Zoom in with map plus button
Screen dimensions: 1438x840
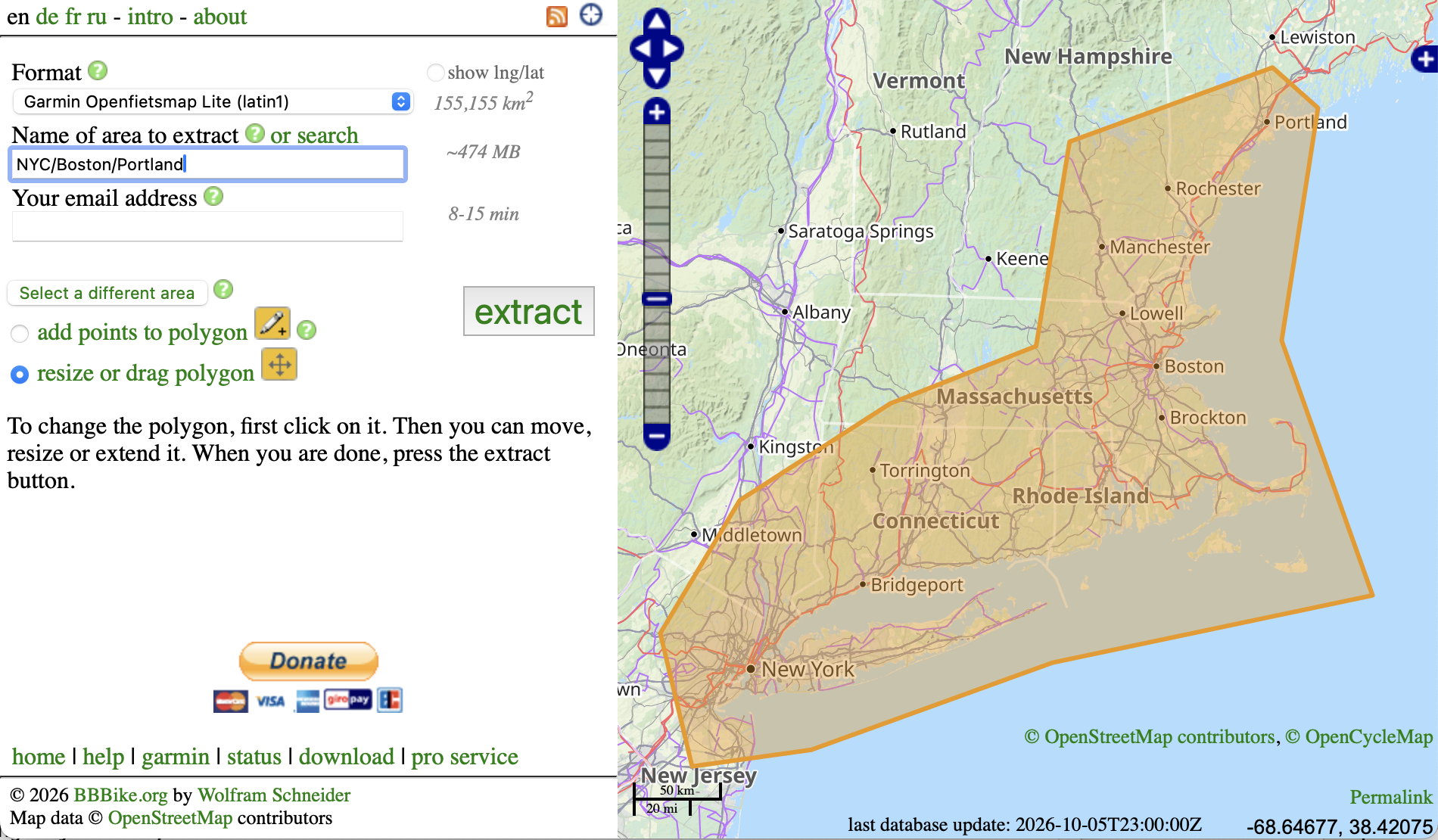[657, 112]
